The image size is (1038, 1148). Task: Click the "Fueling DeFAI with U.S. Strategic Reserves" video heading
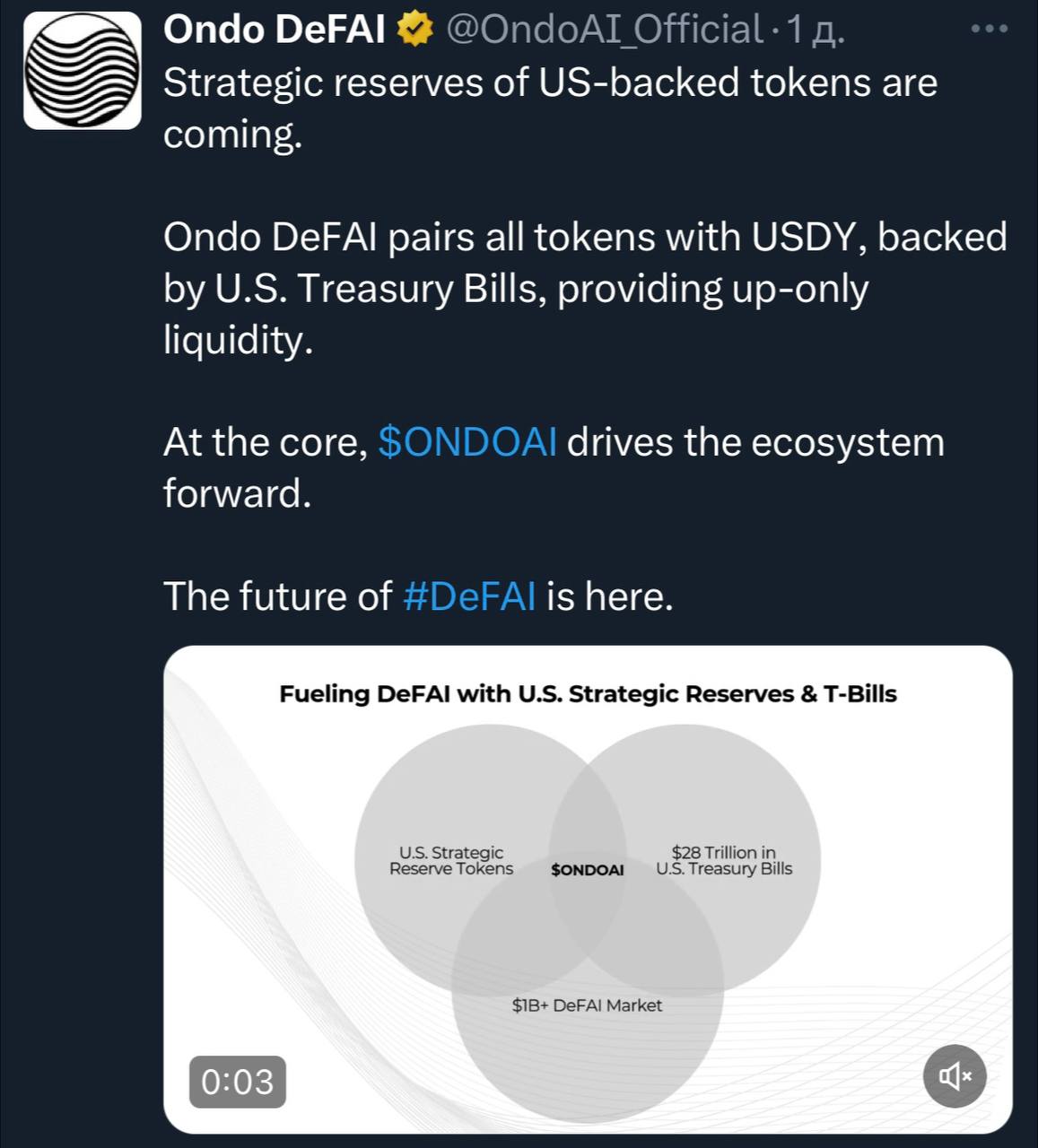point(588,694)
